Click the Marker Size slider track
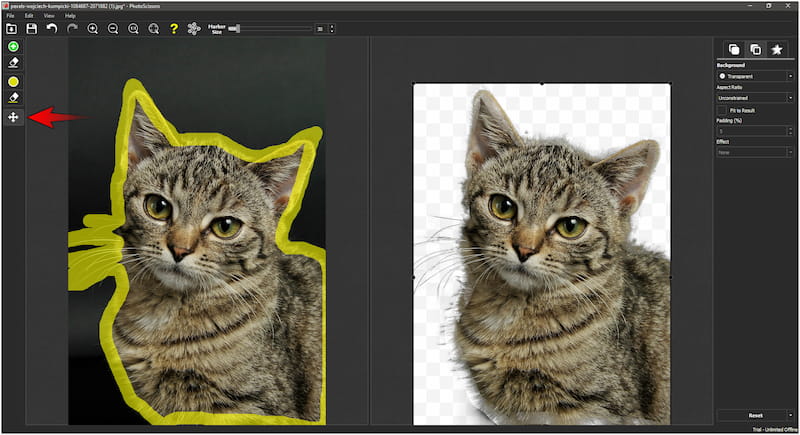This screenshot has height=435, width=800. (270, 29)
